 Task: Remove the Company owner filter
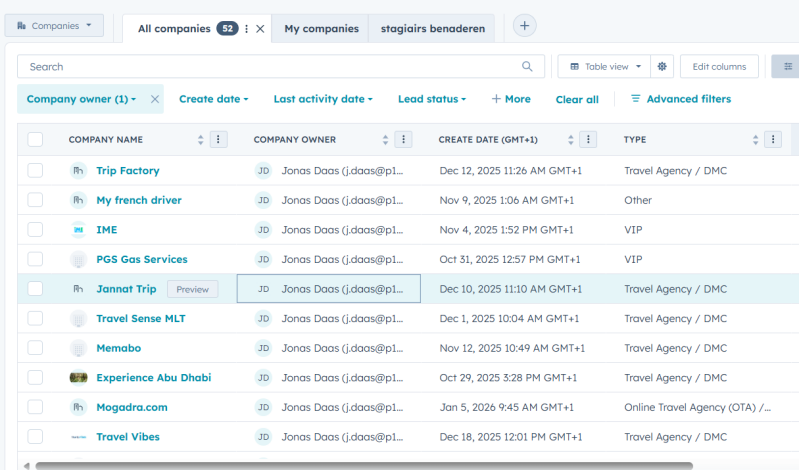coord(155,99)
